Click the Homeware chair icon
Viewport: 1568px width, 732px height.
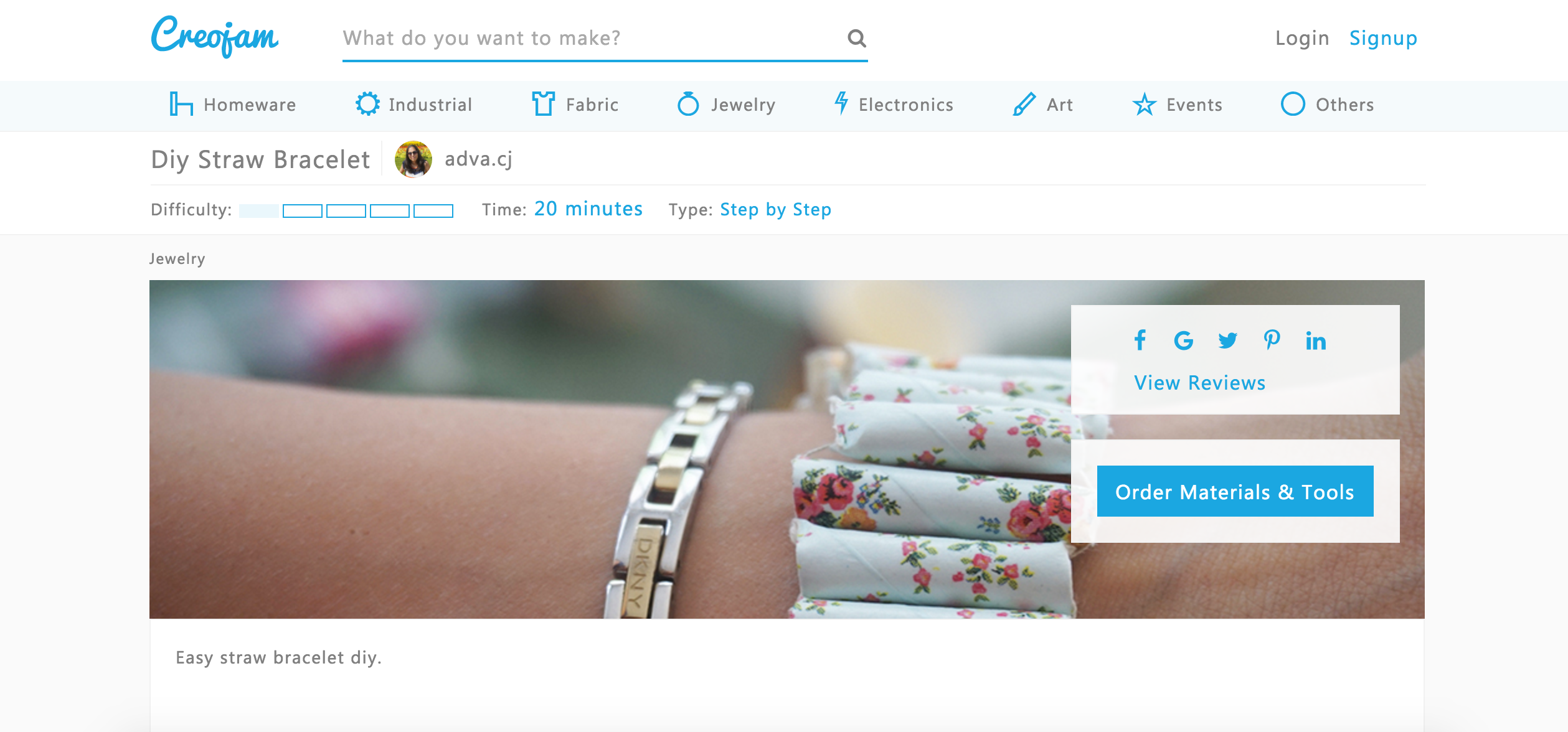click(181, 104)
